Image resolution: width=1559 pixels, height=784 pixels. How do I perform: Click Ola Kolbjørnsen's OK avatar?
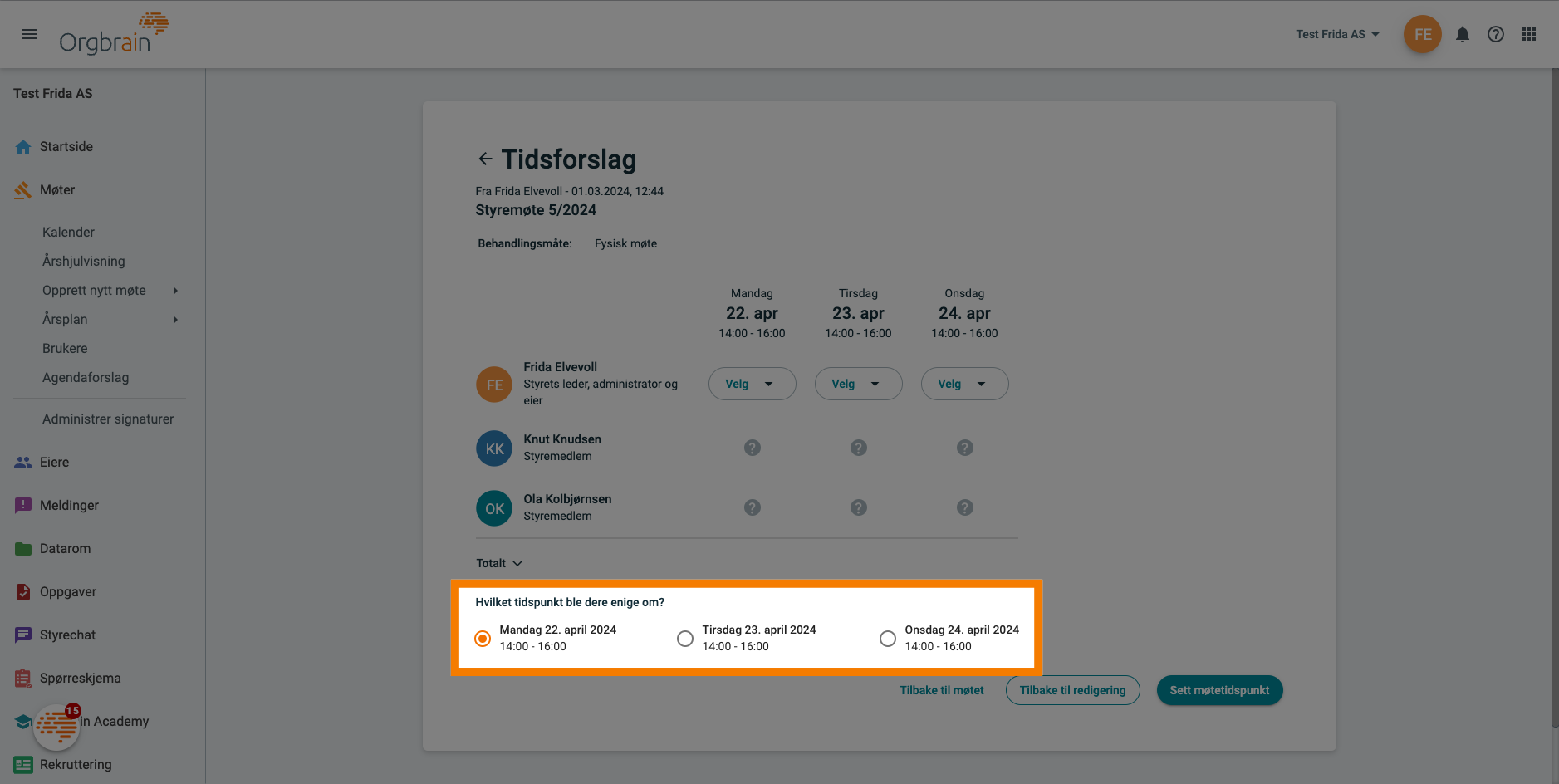click(x=494, y=508)
